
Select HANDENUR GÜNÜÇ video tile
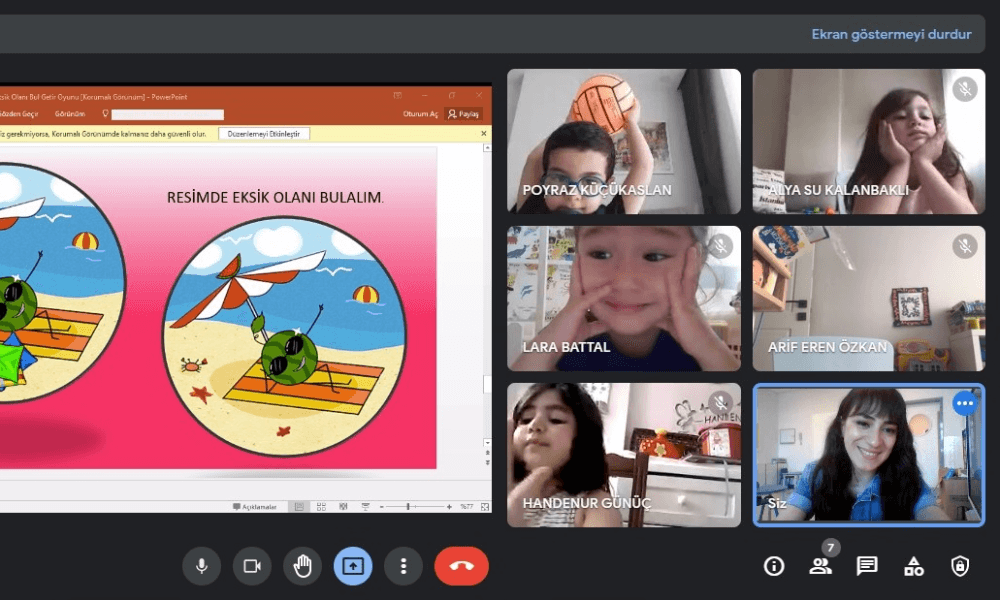[x=624, y=455]
